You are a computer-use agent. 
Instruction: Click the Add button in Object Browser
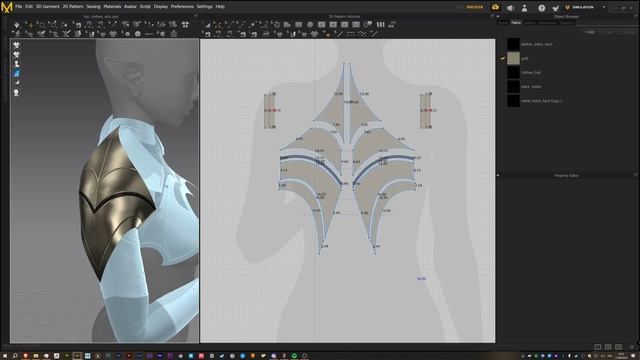pyautogui.click(x=590, y=32)
